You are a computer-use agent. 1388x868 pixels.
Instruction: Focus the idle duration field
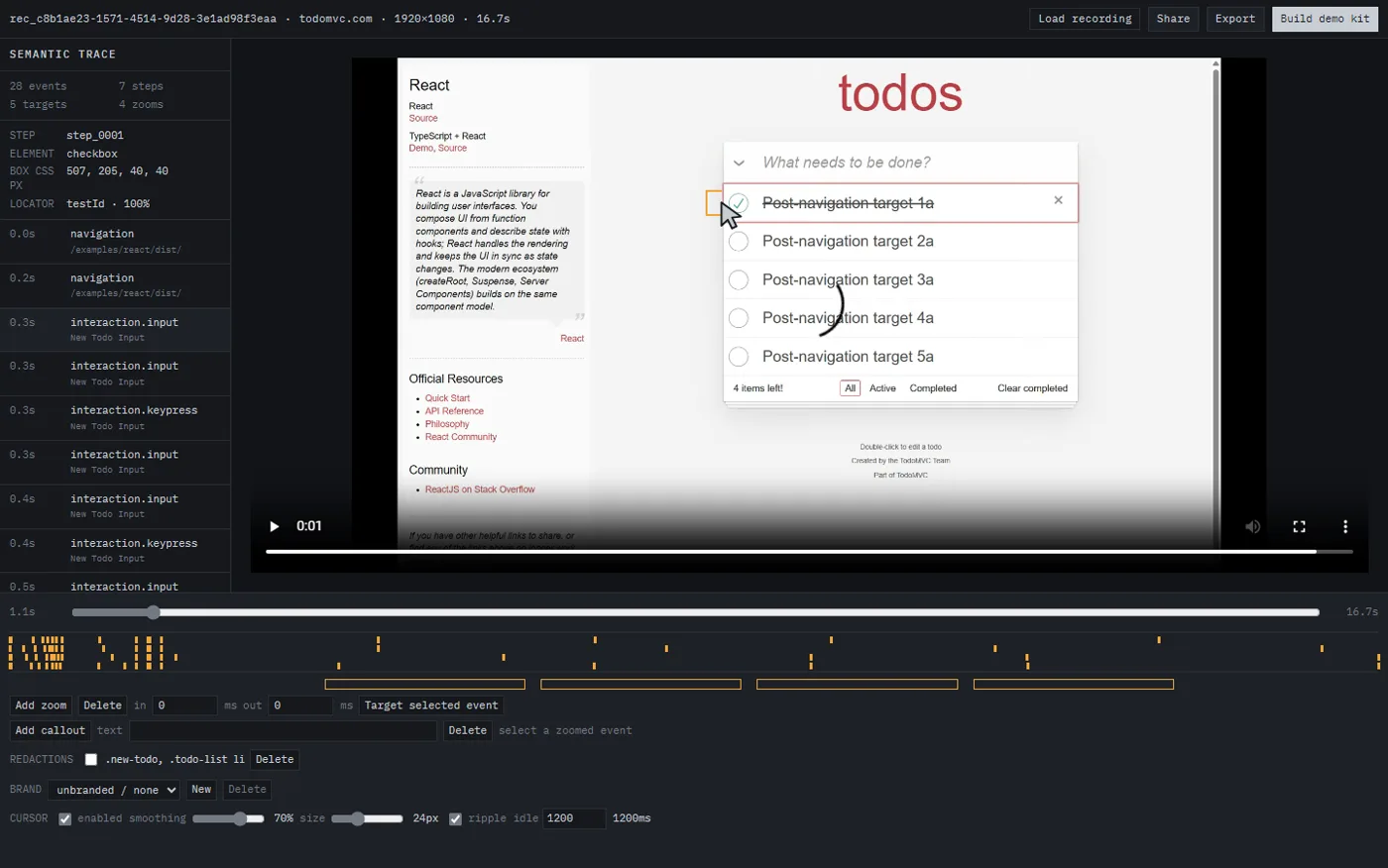tap(574, 818)
